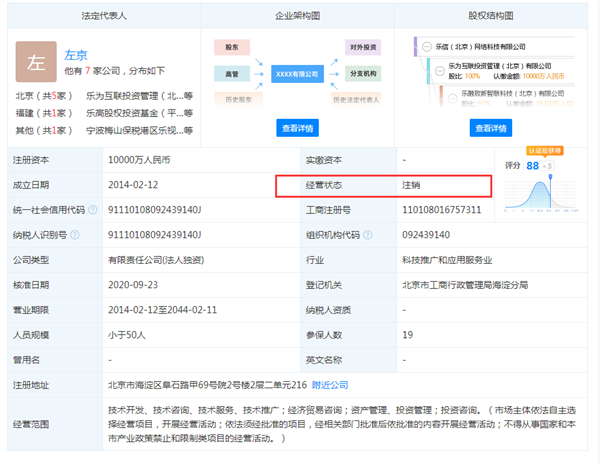Select company type 有限责任公司(法人独资)
The width and height of the screenshot is (600, 465).
pos(156,260)
